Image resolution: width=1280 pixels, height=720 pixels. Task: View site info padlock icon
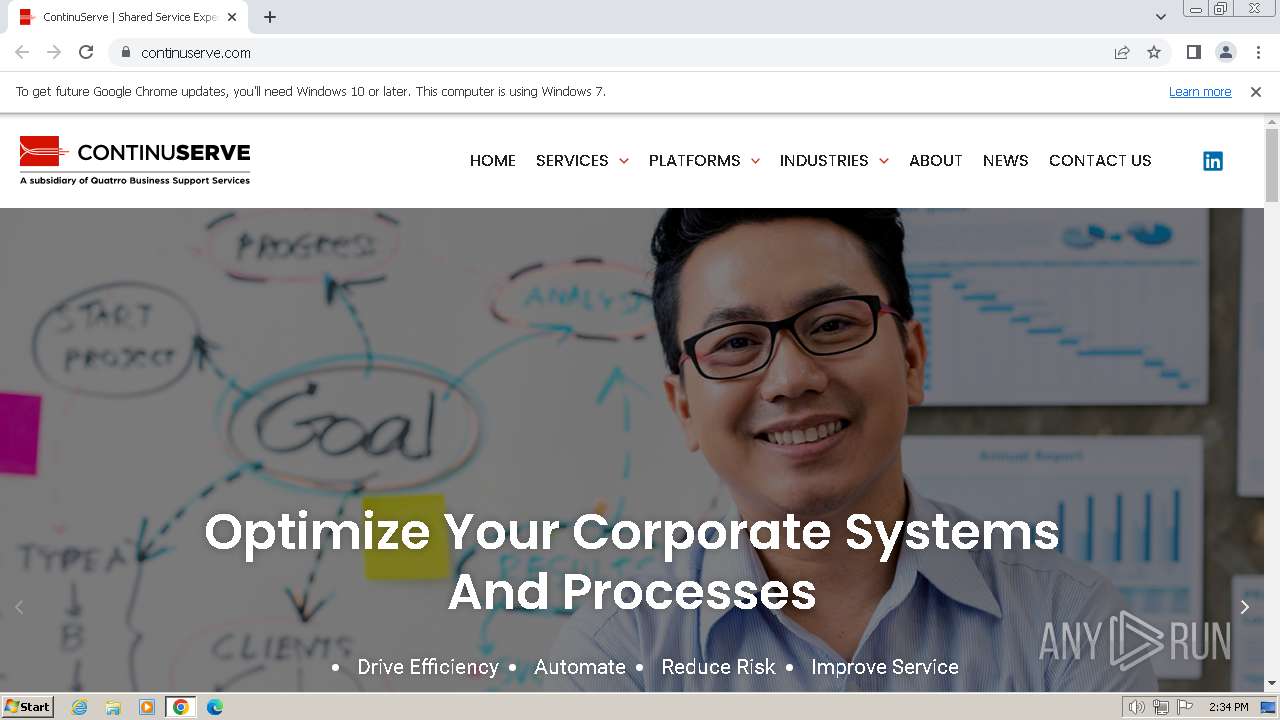(126, 52)
